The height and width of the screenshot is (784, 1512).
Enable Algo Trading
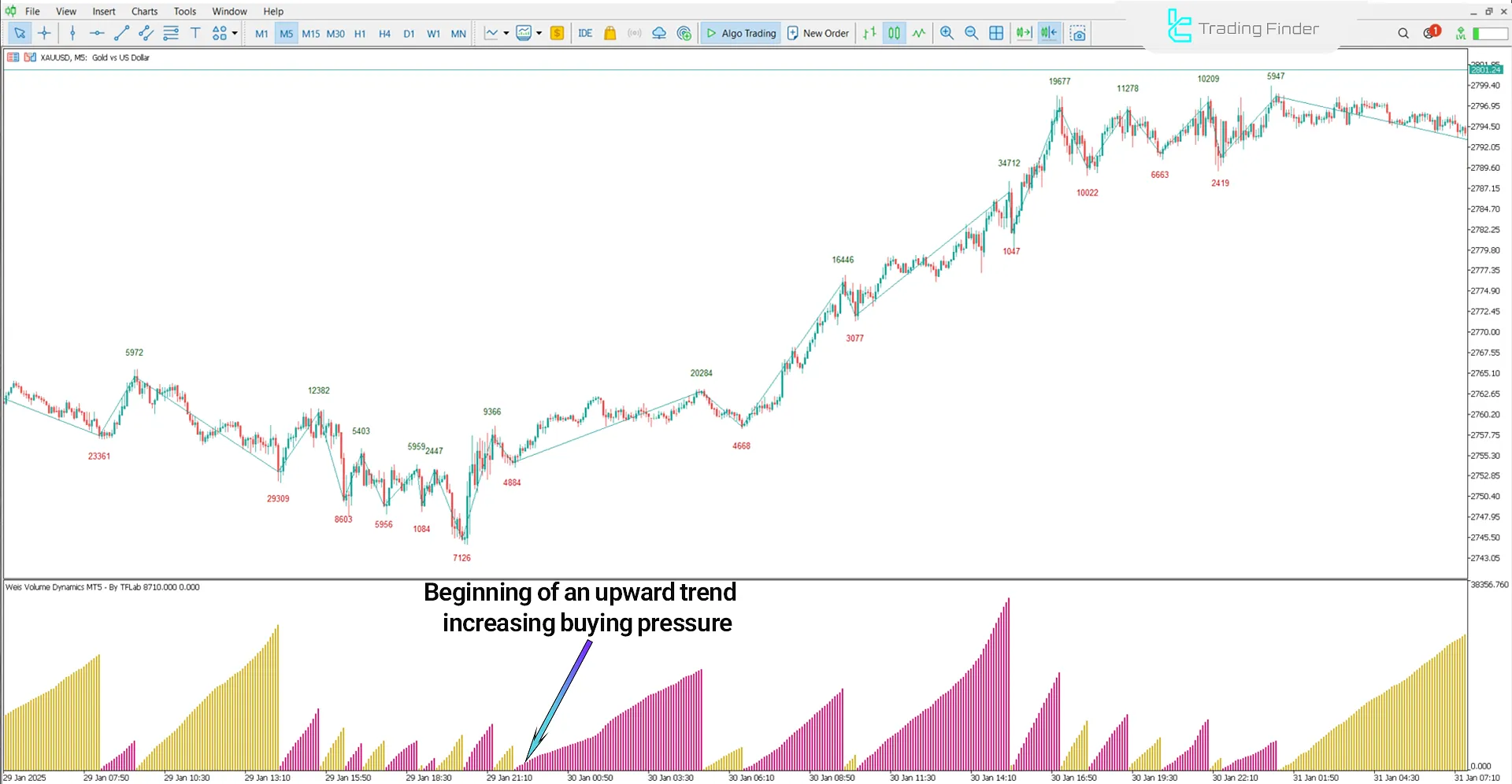740,33
